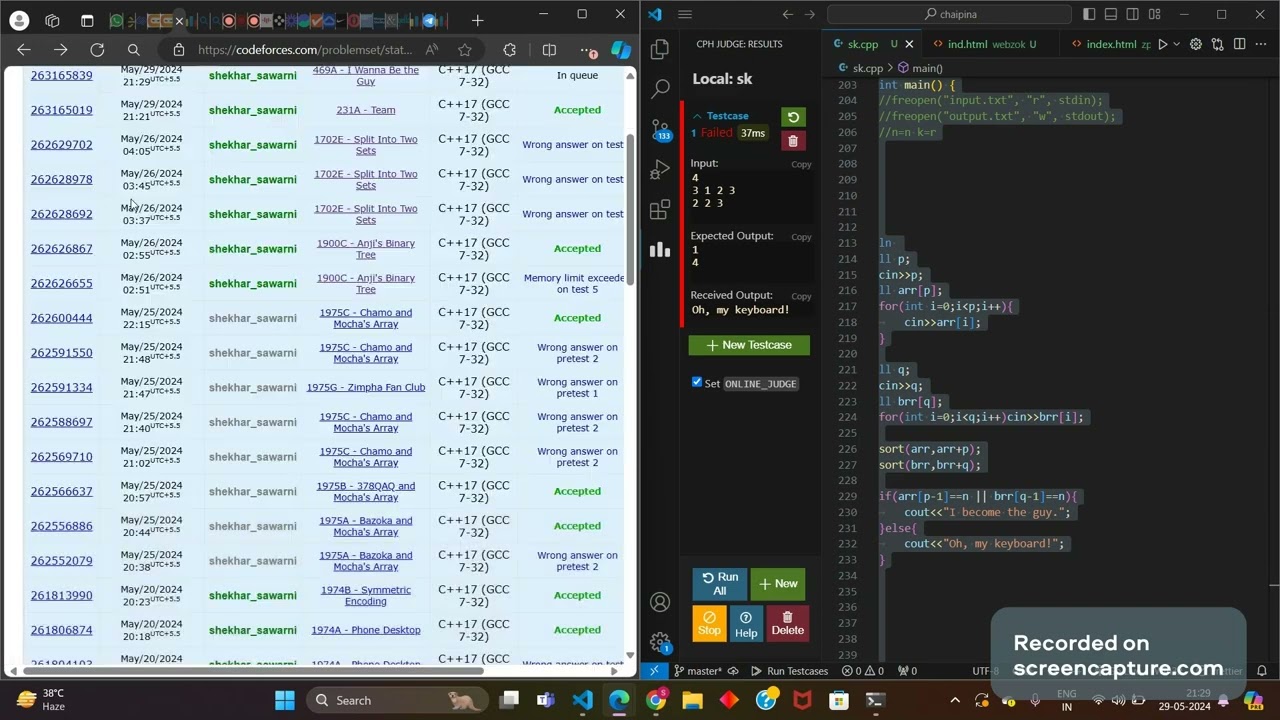
Task: Click the orange Stop button
Action: tap(709, 623)
